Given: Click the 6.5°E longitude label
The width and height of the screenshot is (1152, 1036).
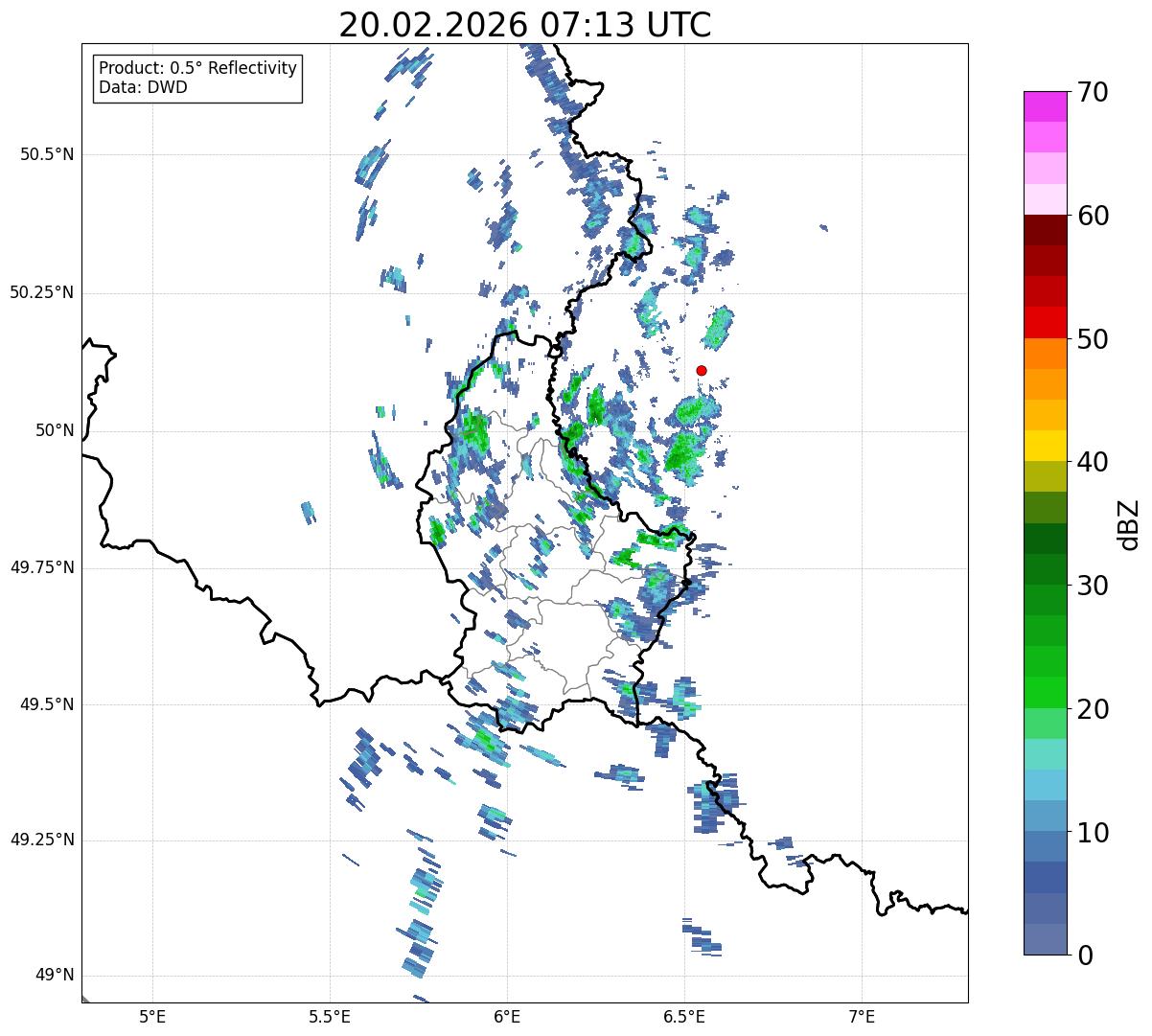Looking at the screenshot, I should [x=684, y=1016].
